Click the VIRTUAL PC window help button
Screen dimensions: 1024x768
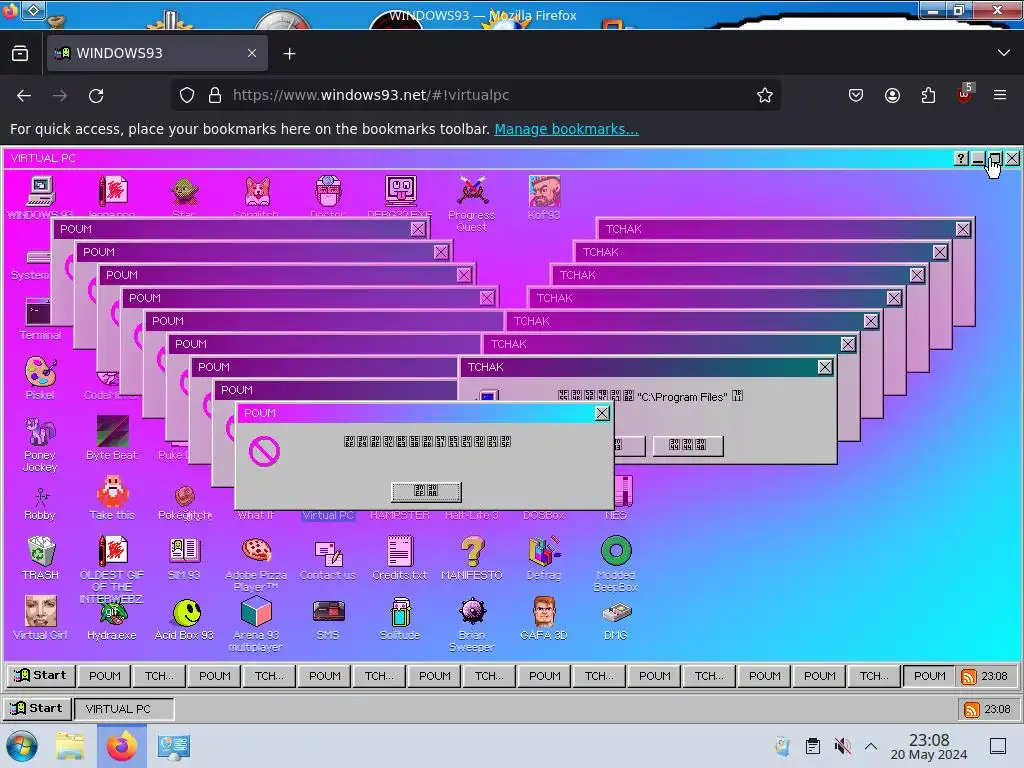[961, 158]
